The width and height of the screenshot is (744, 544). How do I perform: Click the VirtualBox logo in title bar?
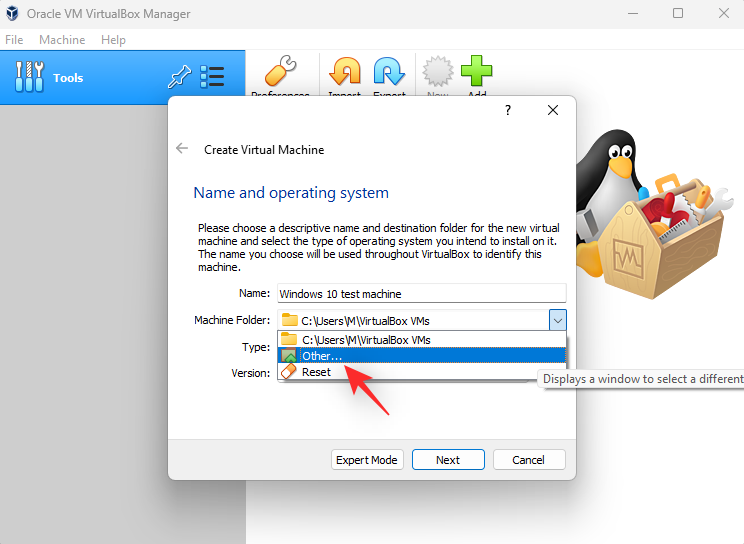12,13
